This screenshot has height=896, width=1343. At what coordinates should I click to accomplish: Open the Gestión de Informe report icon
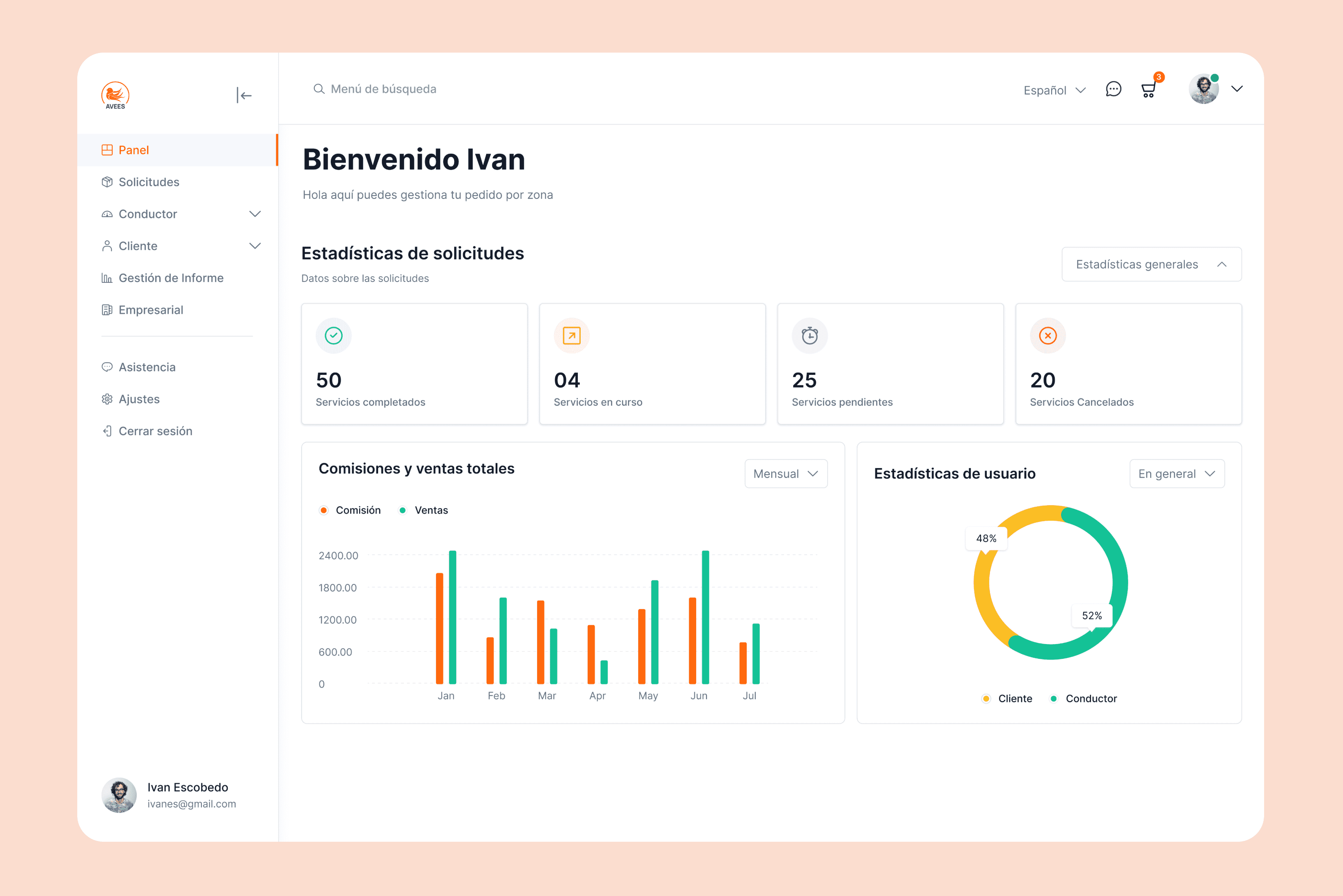pos(107,278)
